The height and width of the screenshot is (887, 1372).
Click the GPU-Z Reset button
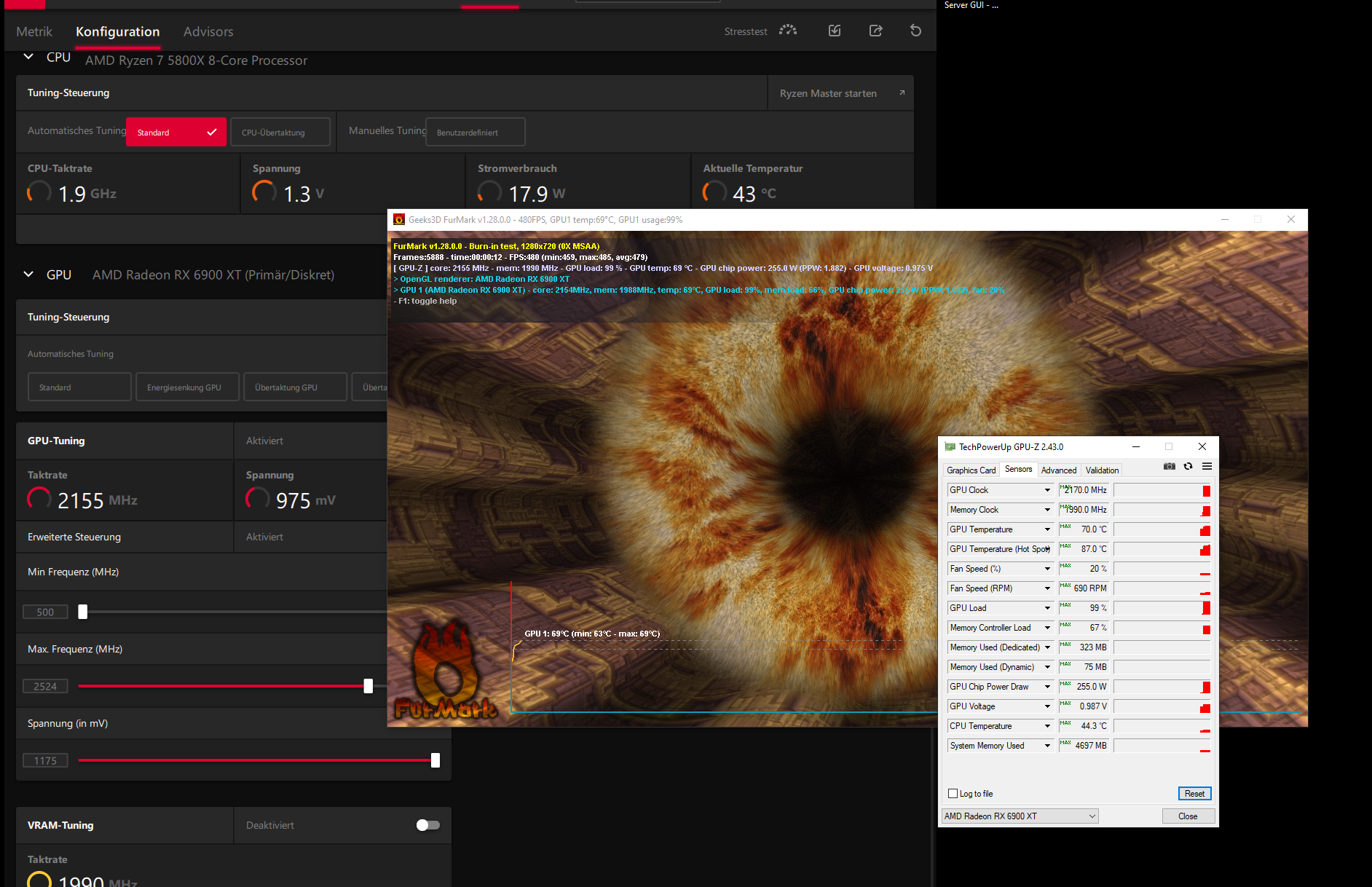pos(1194,794)
